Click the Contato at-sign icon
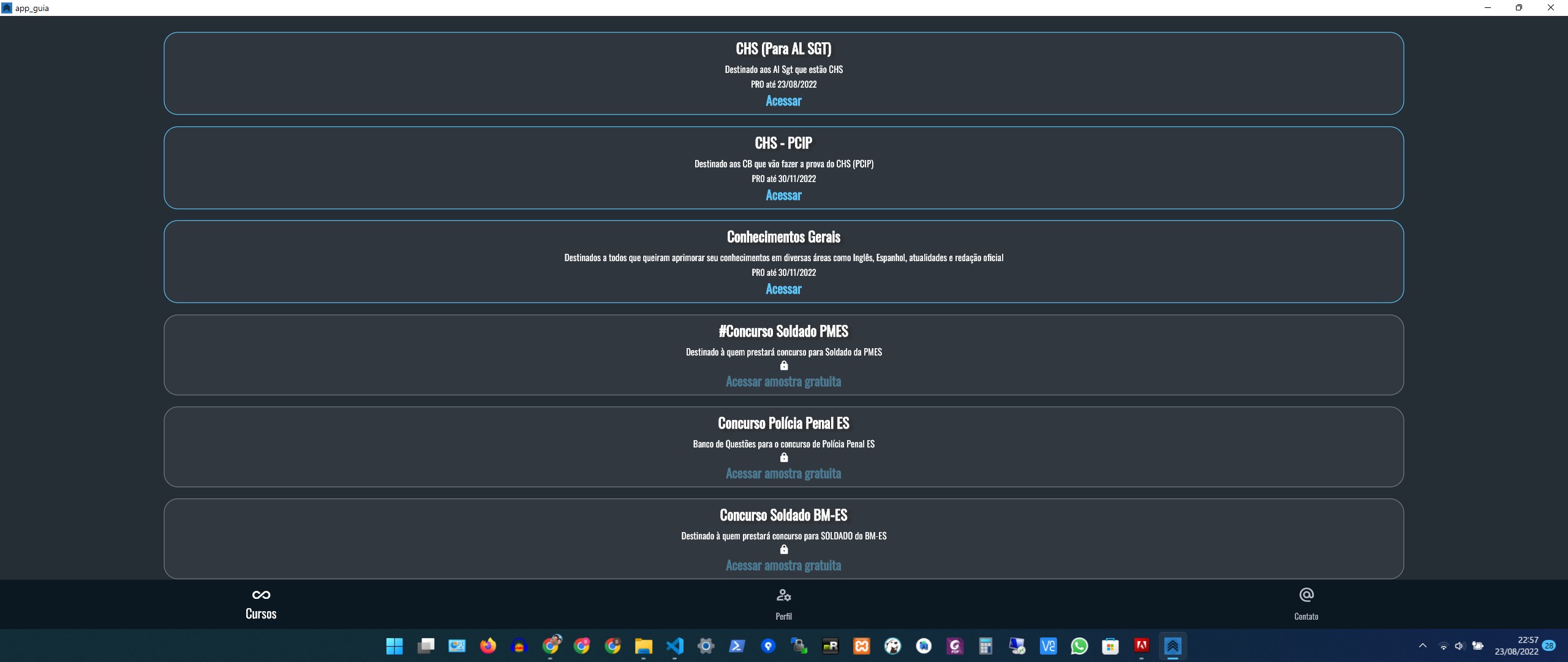The height and width of the screenshot is (662, 1568). pyautogui.click(x=1306, y=595)
